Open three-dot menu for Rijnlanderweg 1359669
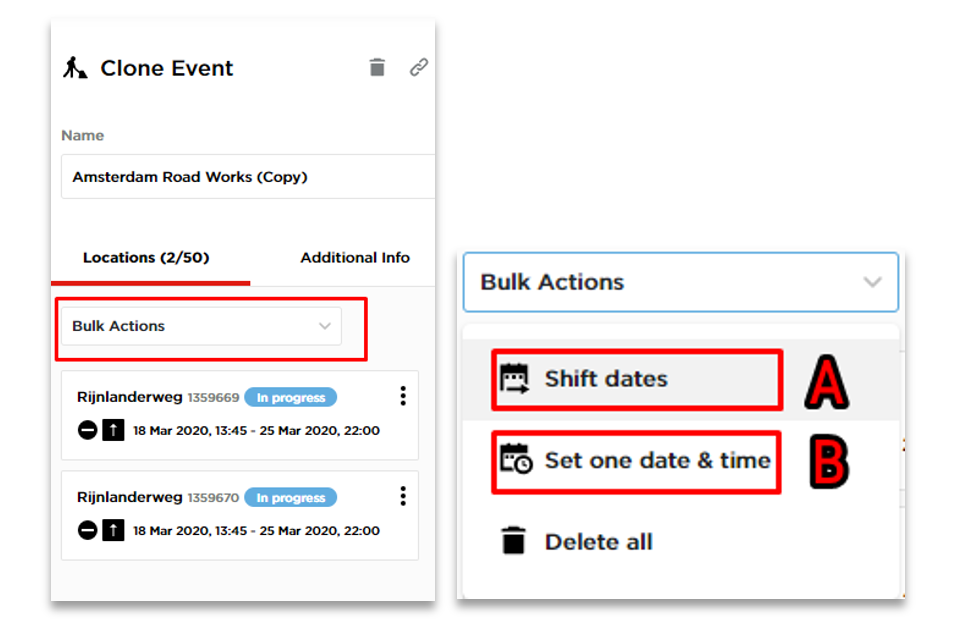The image size is (957, 630). pyautogui.click(x=403, y=396)
